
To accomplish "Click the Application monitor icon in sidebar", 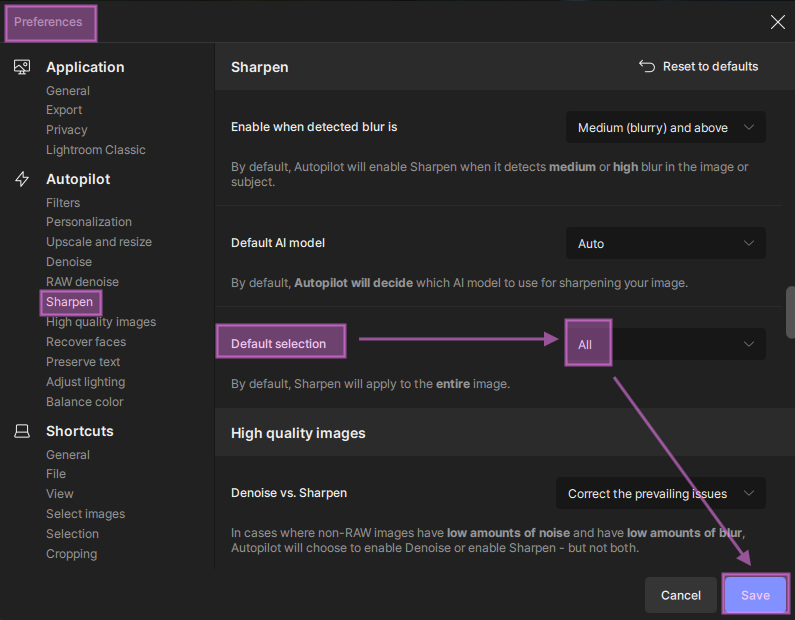I will [x=22, y=67].
